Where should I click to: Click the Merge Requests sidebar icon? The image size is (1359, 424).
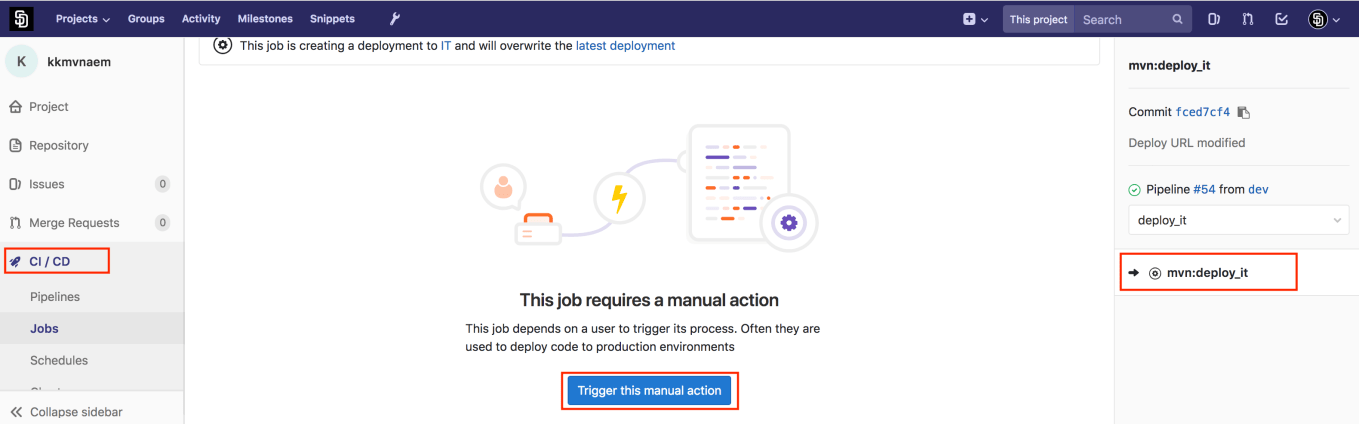15,223
